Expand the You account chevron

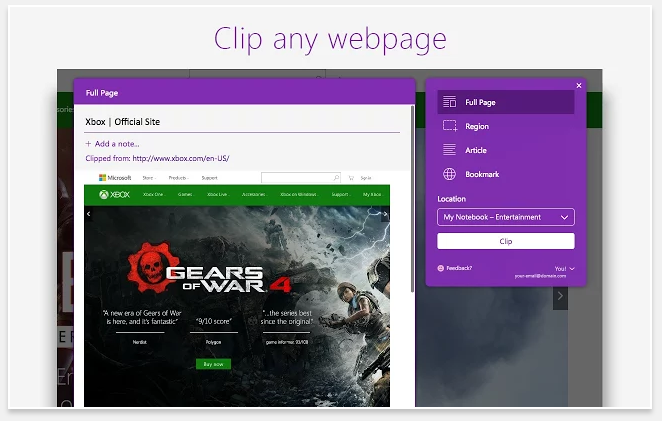pos(572,269)
